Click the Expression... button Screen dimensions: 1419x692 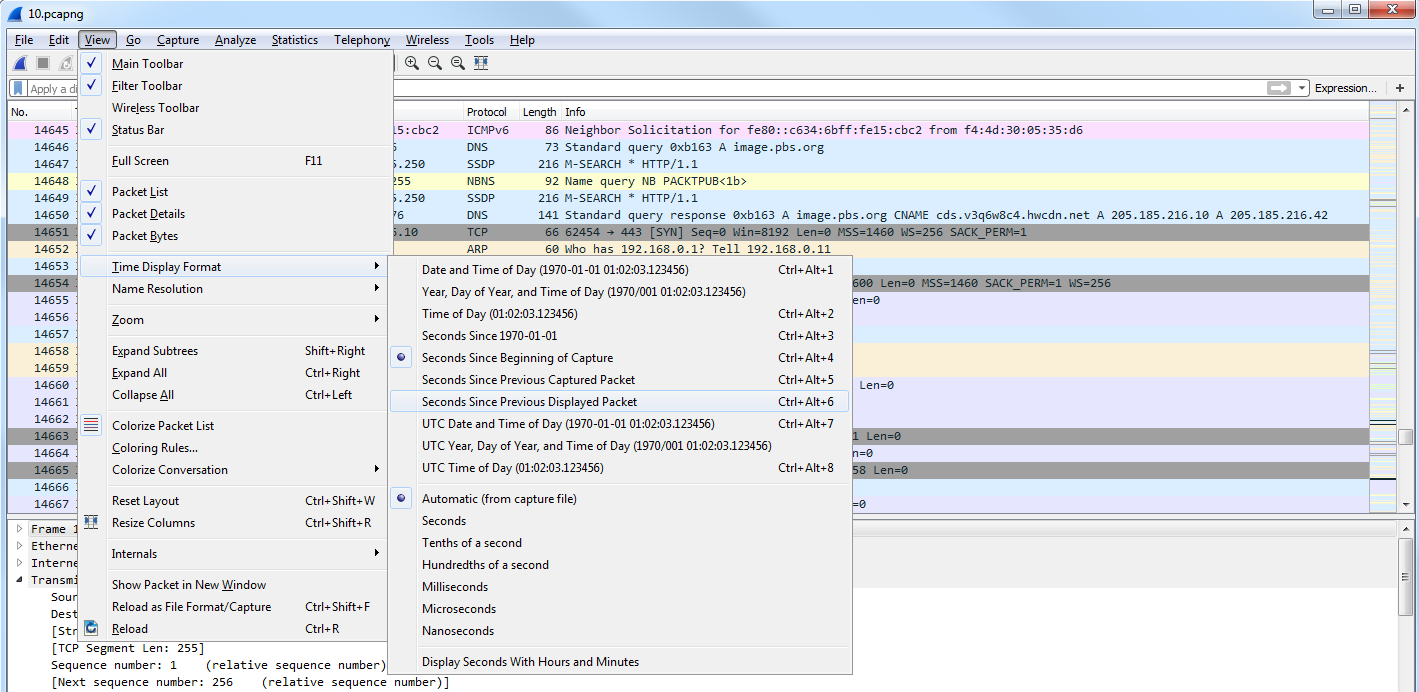tap(1345, 88)
